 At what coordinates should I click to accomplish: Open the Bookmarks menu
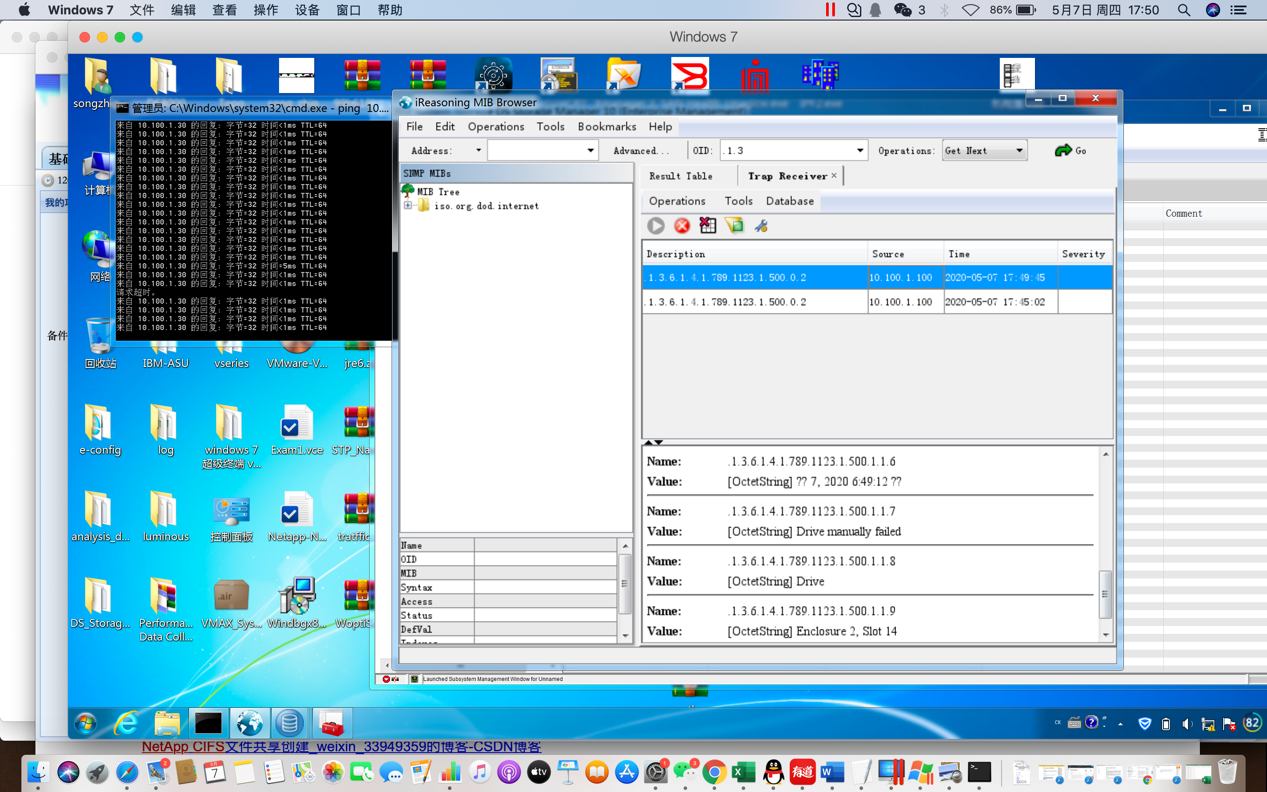coord(606,127)
